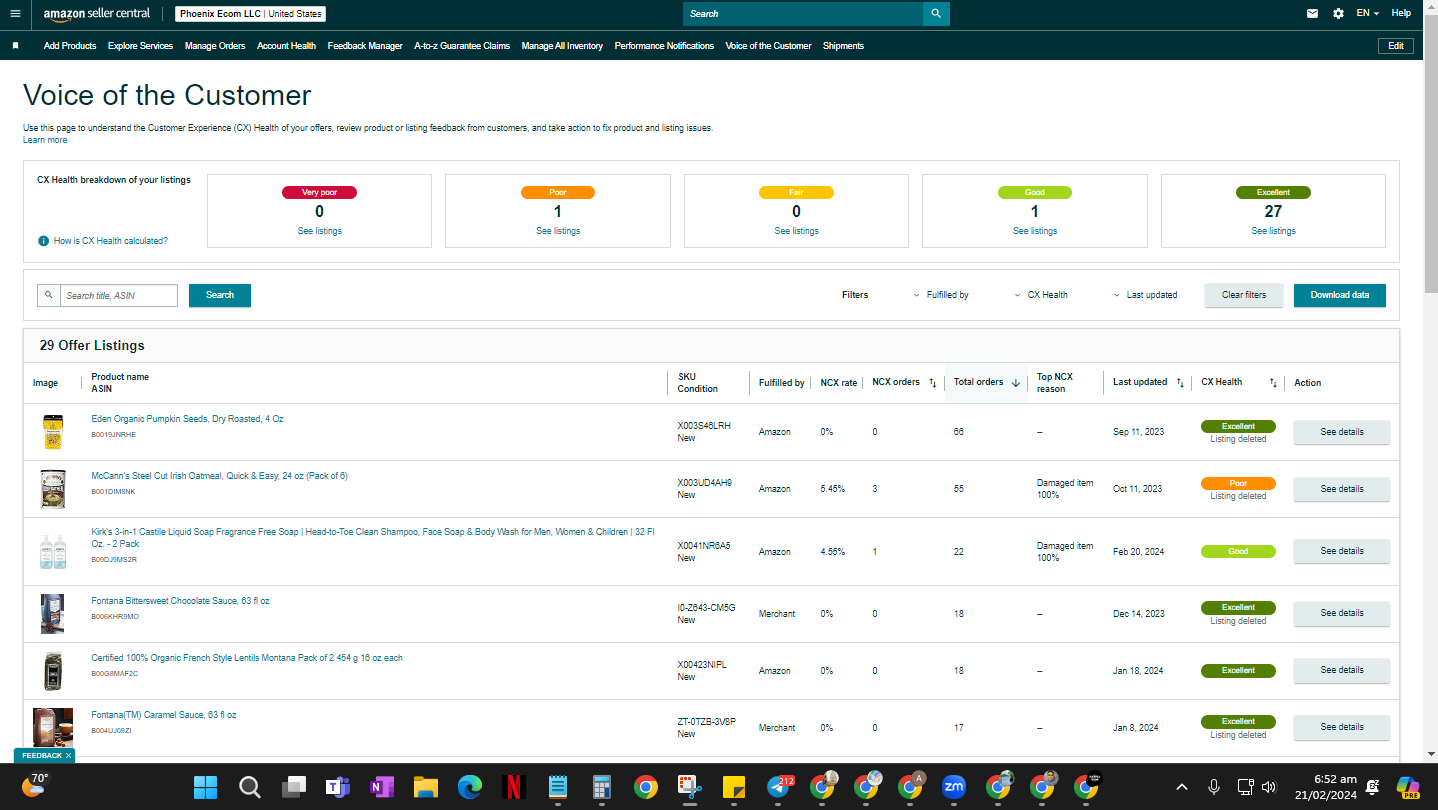Click Download data button
Screen dimensions: 1438x810
[1340, 295]
